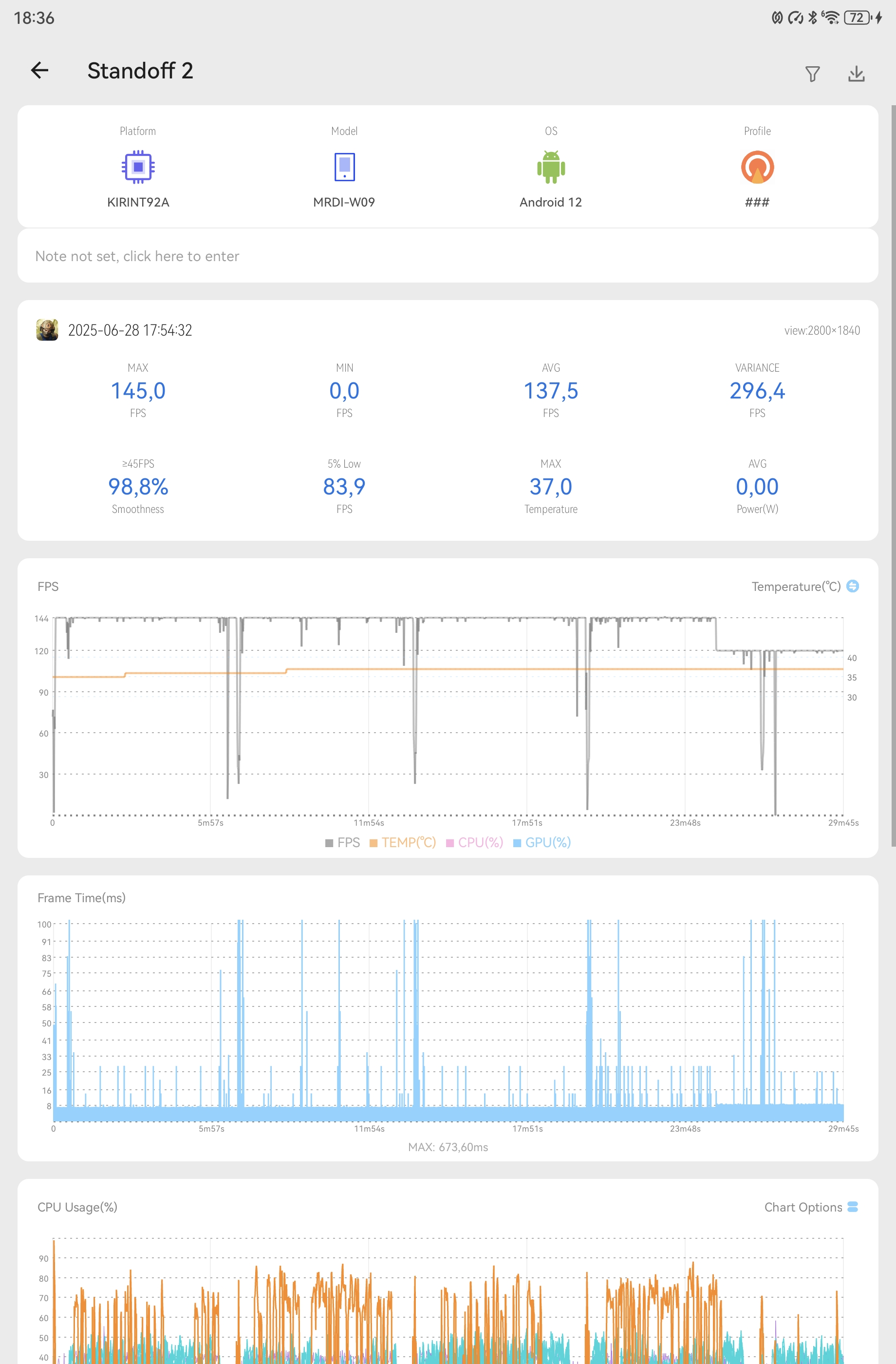
Task: Toggle the FPS legend series
Action: tap(343, 842)
